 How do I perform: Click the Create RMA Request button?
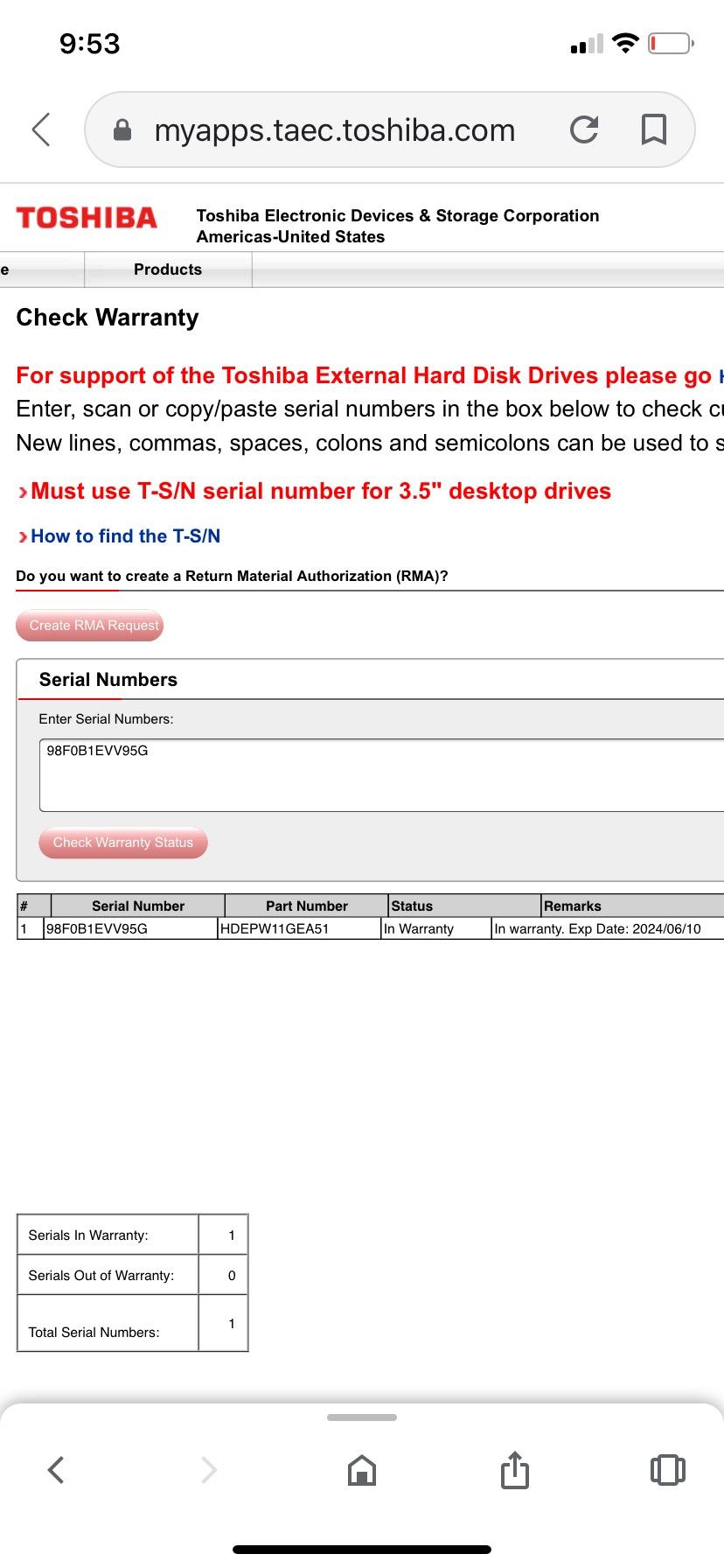90,626
